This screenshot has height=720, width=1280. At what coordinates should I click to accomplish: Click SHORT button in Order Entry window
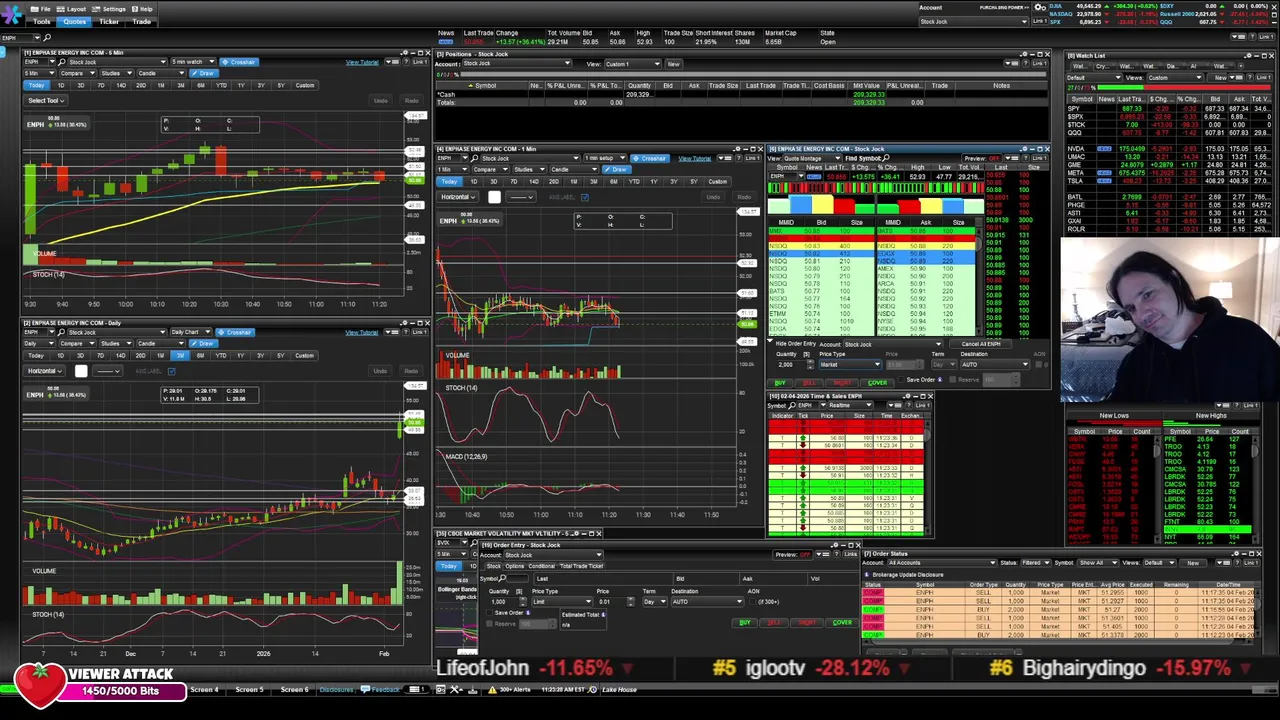point(808,622)
